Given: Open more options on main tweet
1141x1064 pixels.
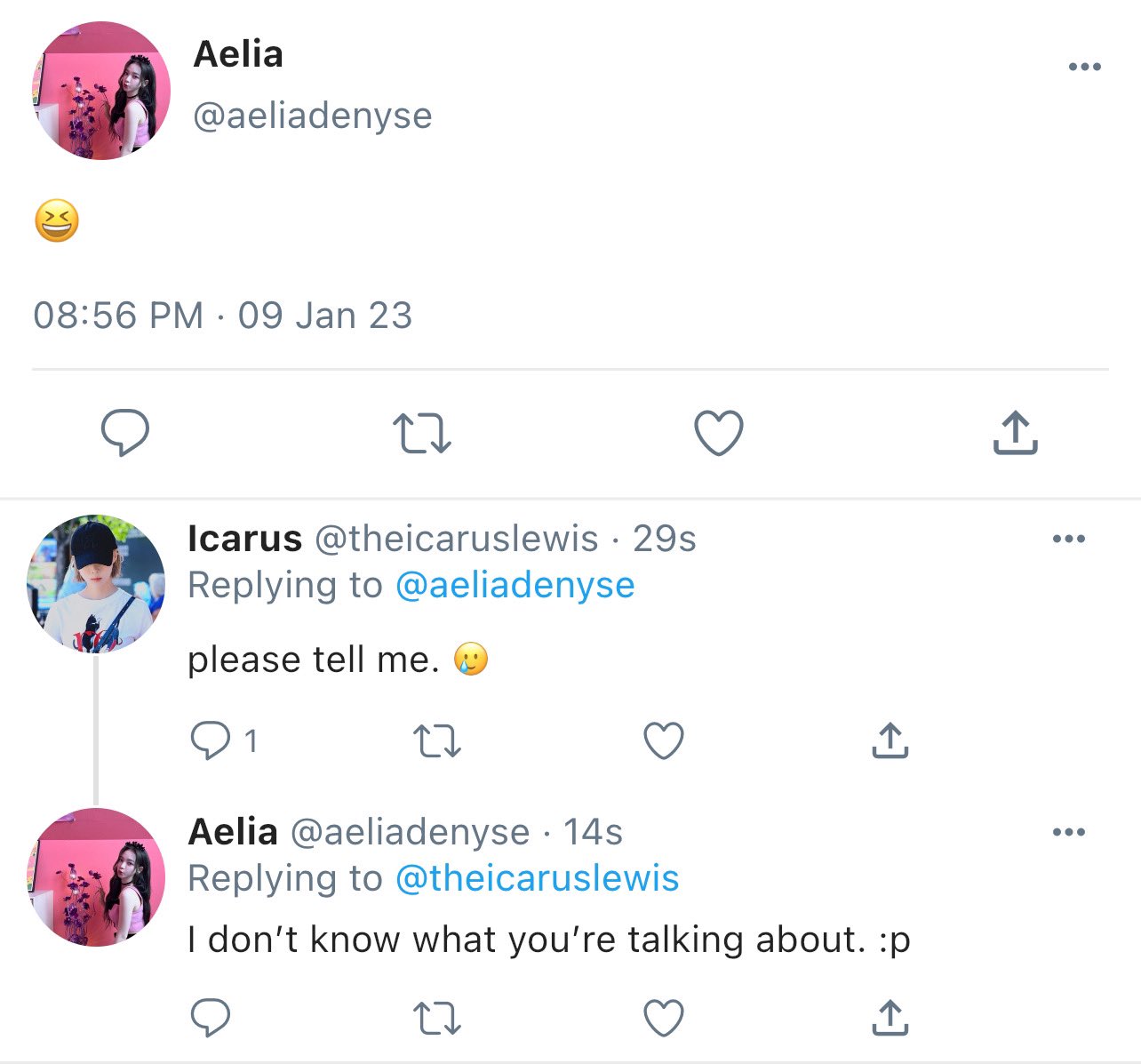Looking at the screenshot, I should [x=1084, y=67].
